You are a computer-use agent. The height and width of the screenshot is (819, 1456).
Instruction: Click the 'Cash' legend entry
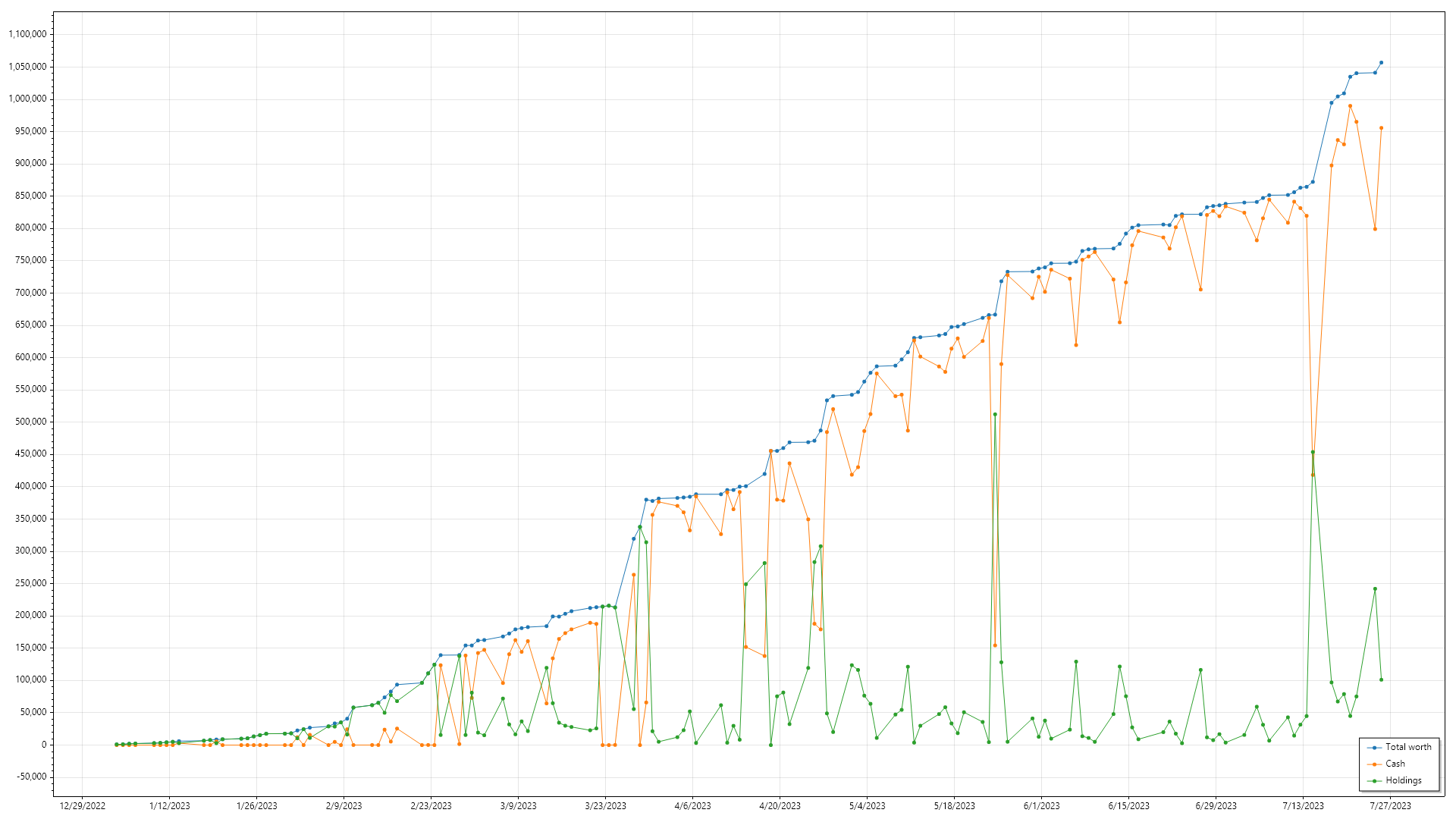(1386, 764)
